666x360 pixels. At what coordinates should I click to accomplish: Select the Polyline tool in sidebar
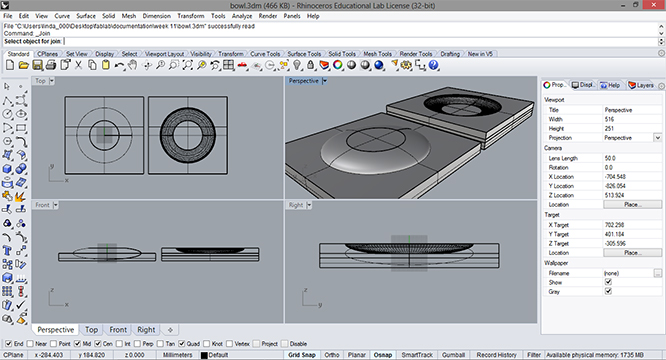(x=7, y=101)
